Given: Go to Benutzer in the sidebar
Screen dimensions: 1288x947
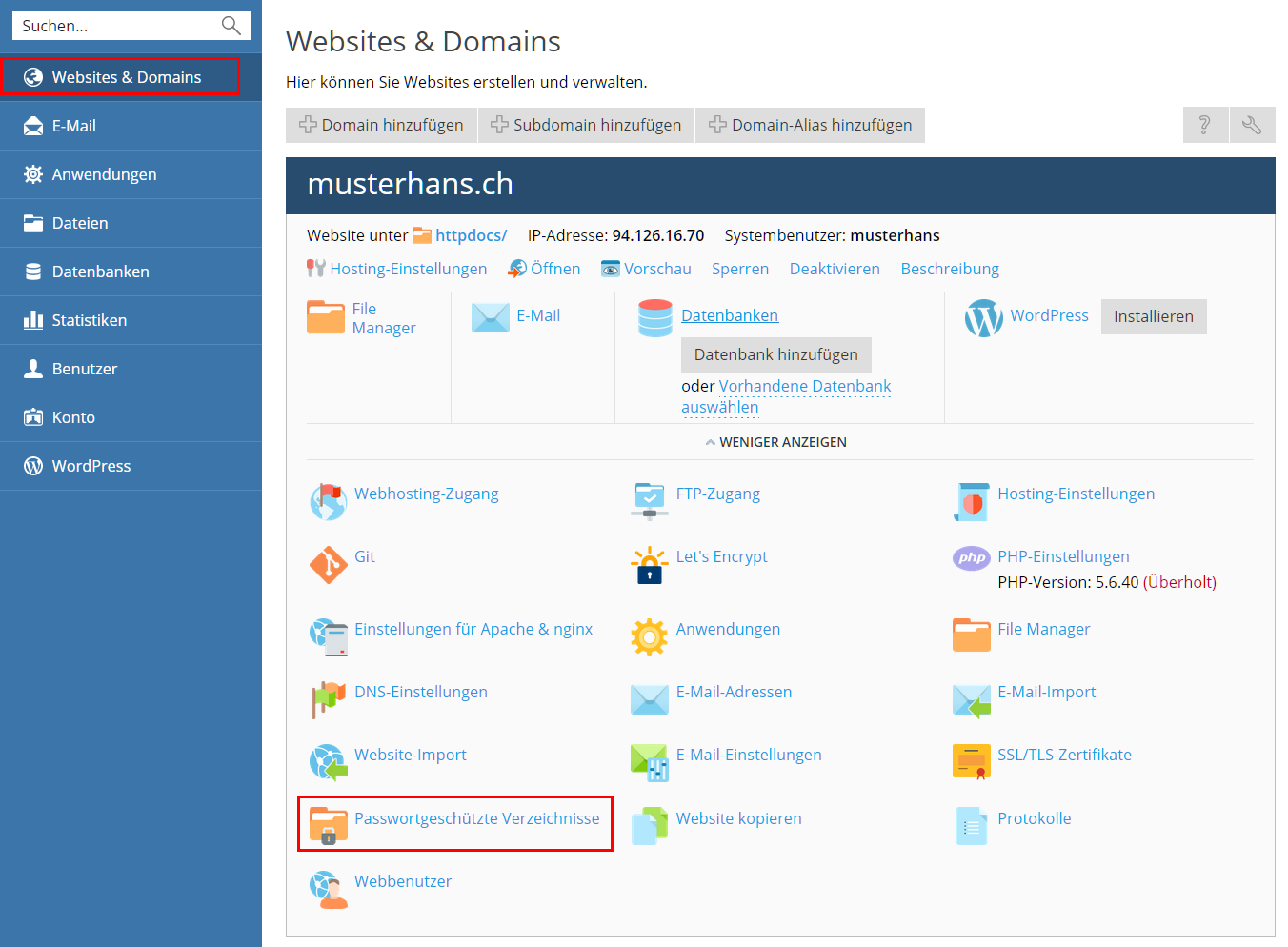Looking at the screenshot, I should tap(84, 369).
